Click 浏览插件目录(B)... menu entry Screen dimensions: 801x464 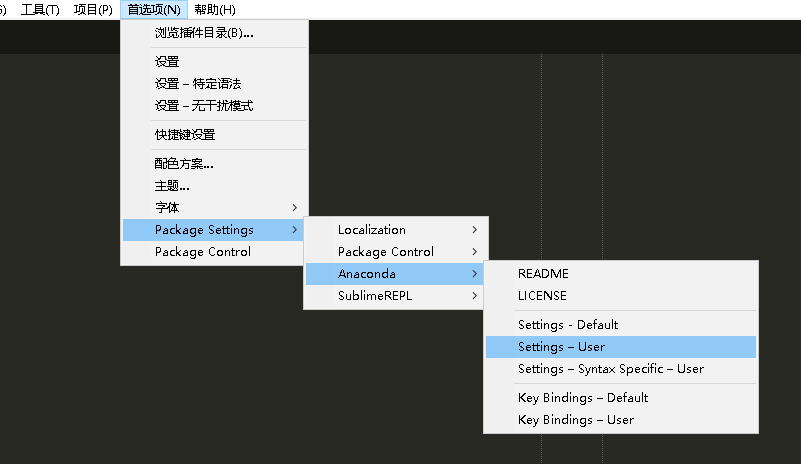204,33
